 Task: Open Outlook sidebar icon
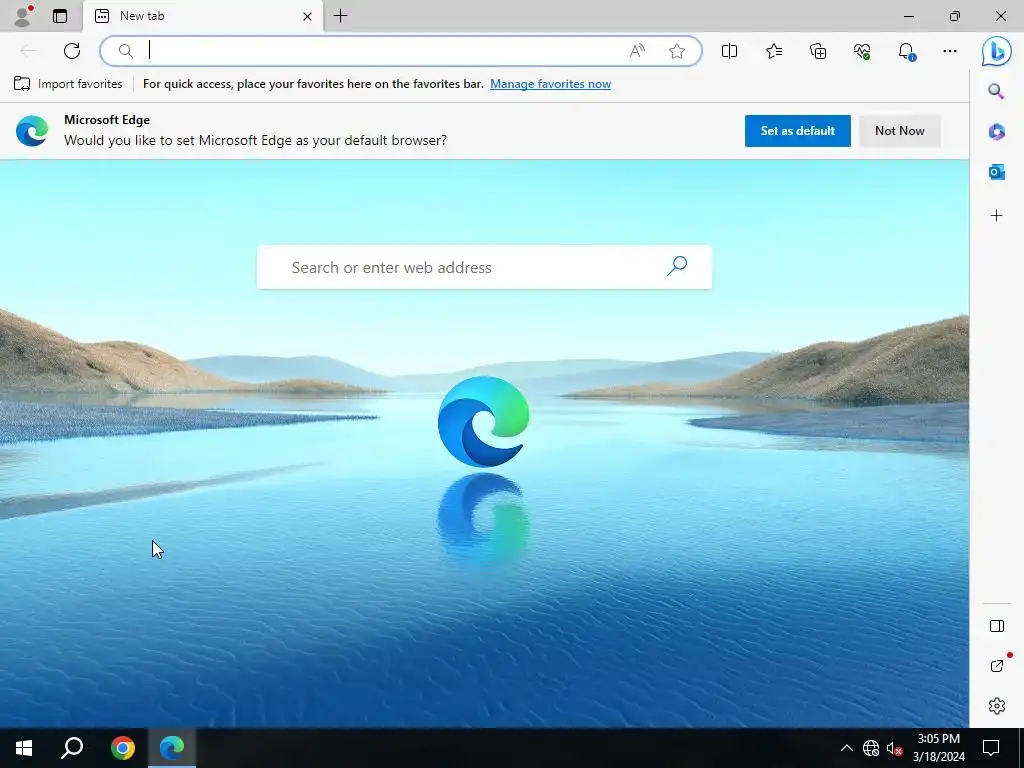(997, 172)
